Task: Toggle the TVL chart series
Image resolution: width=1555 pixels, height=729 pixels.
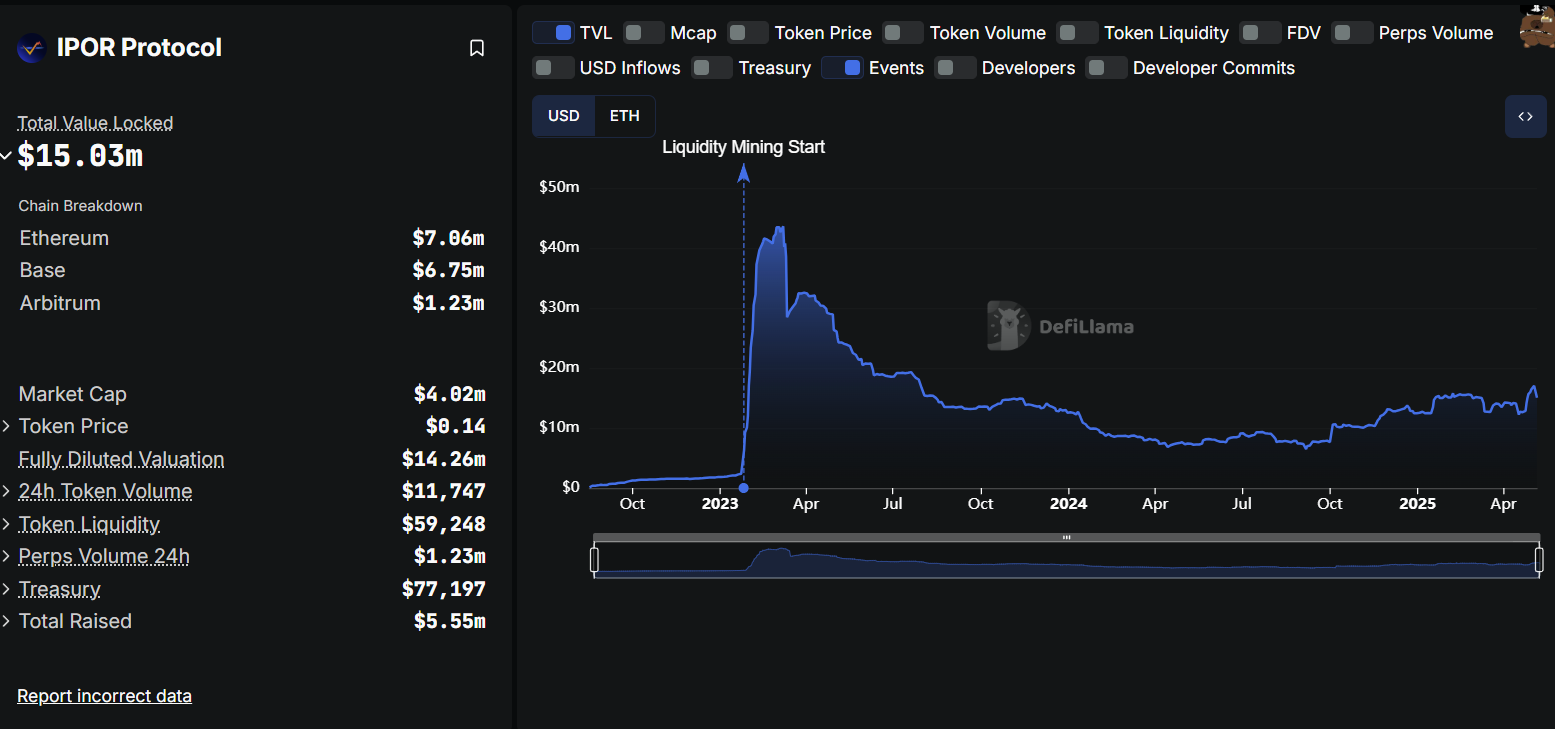Action: tap(553, 33)
